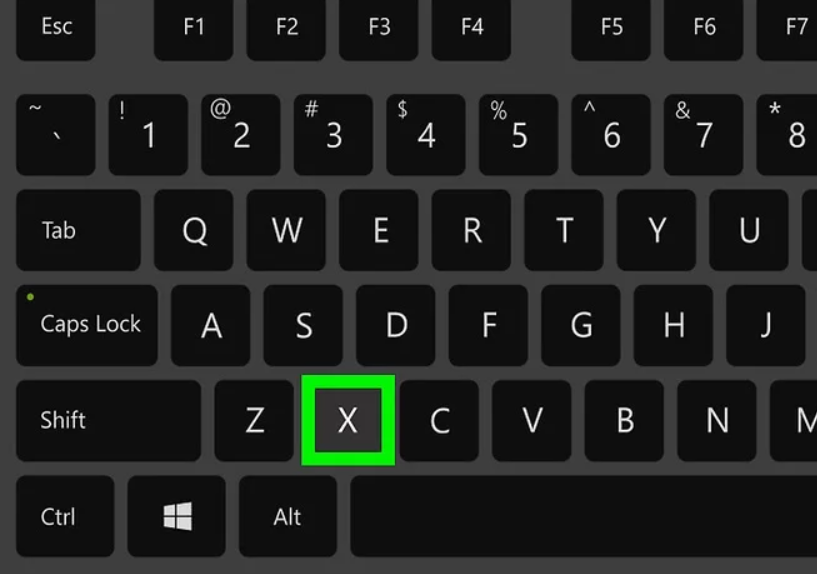The image size is (817, 574).
Task: Click the Esc key
Action: [56, 29]
